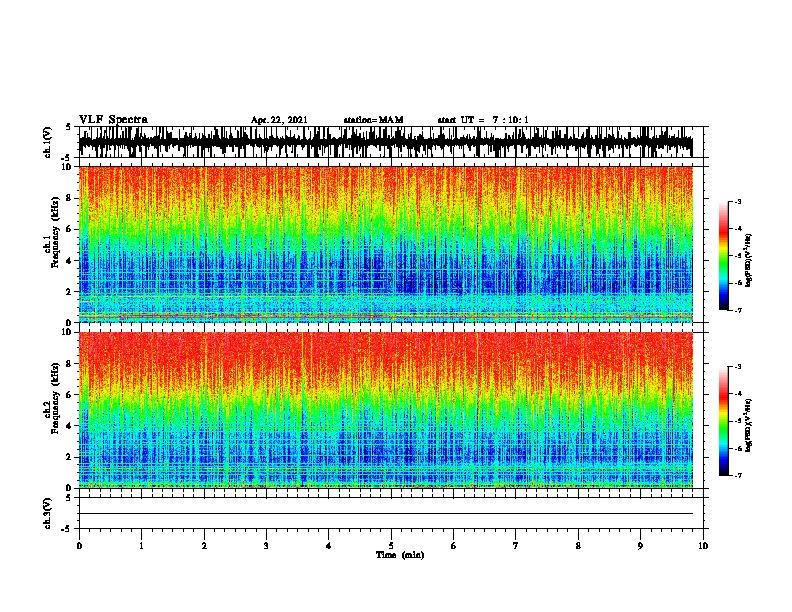The image size is (792, 612).
Task: Click the "ch.3(V)" axis label
Action: tap(48, 513)
